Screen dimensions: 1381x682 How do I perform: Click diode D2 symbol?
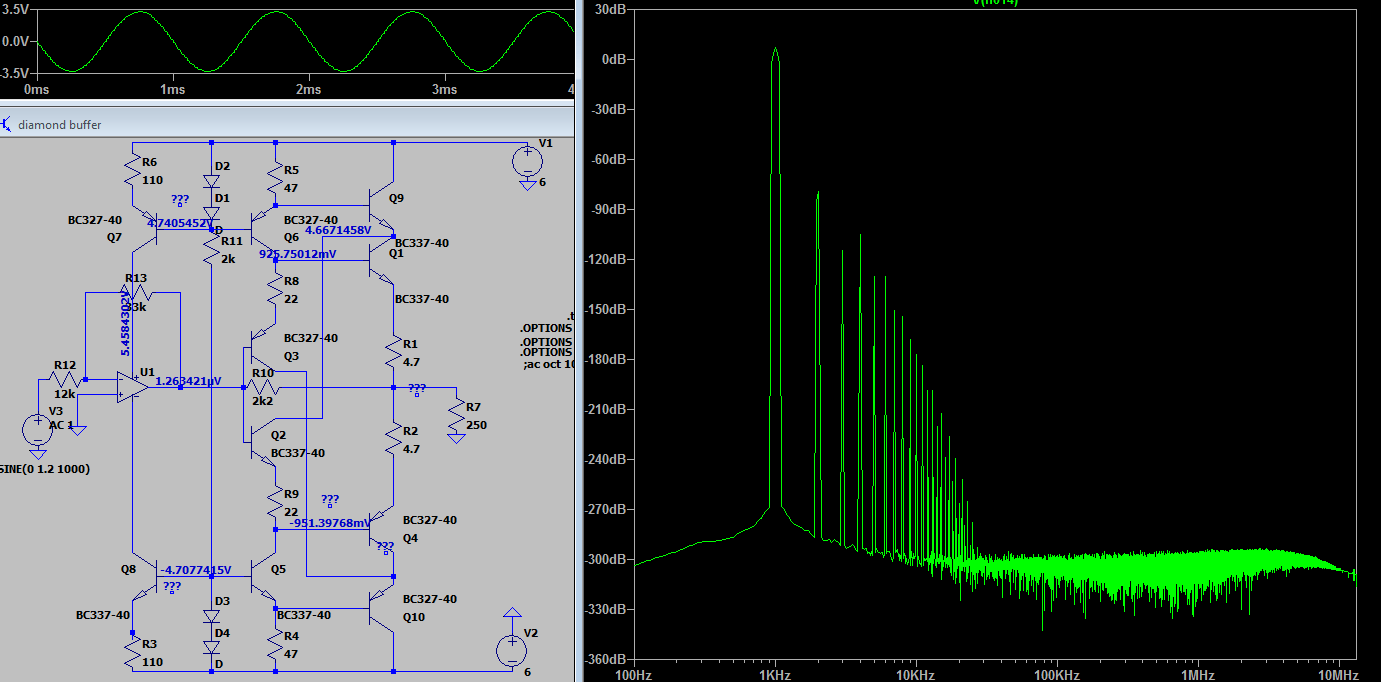pos(211,181)
